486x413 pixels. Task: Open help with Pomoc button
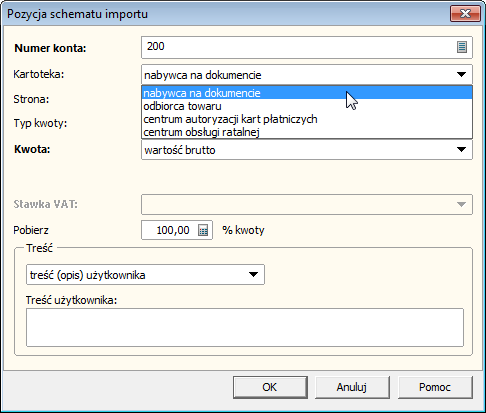[x=435, y=387]
